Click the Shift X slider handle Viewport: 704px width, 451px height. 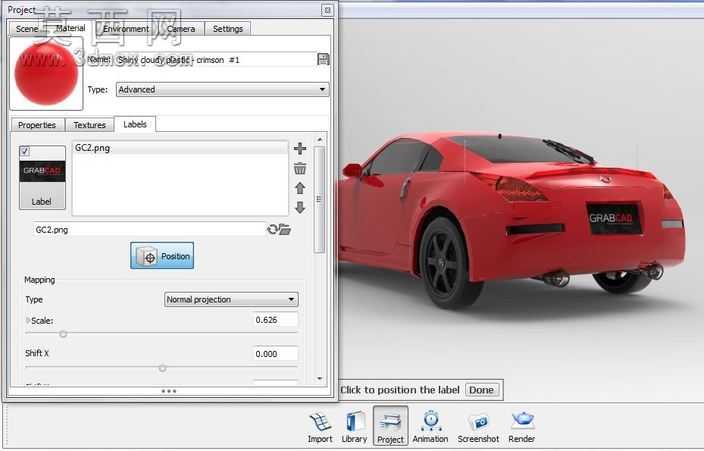point(163,368)
